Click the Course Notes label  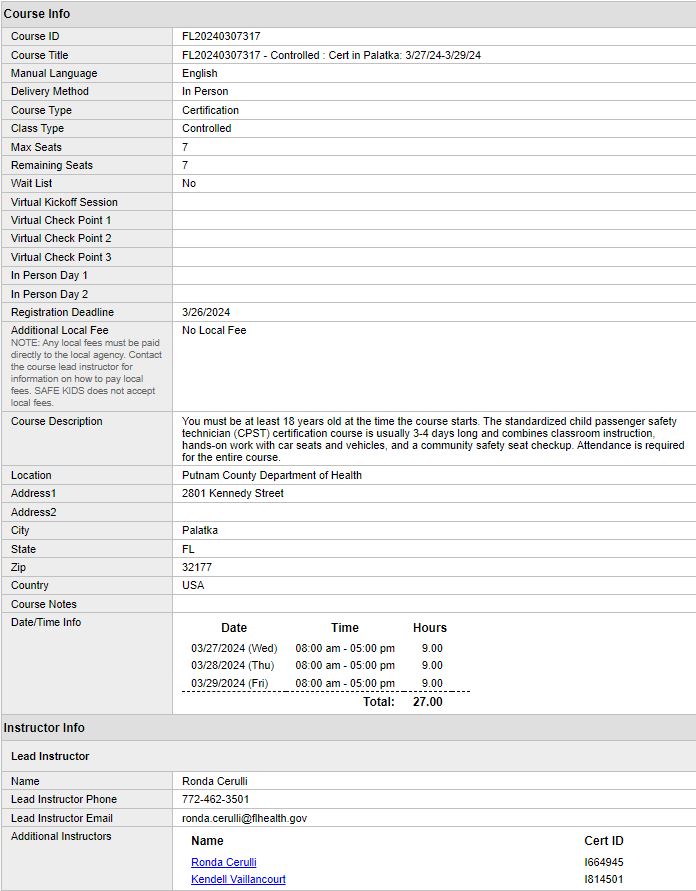point(44,604)
